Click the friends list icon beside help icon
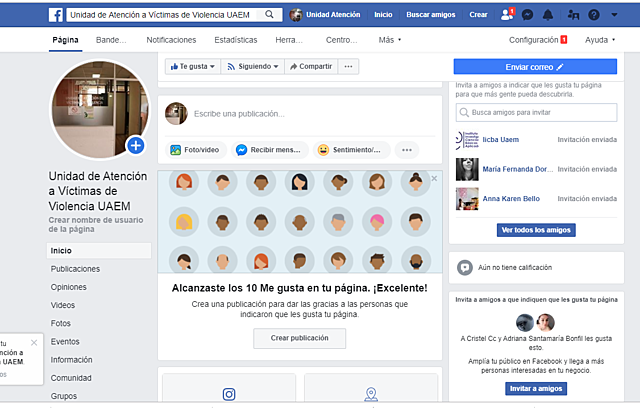 573,15
